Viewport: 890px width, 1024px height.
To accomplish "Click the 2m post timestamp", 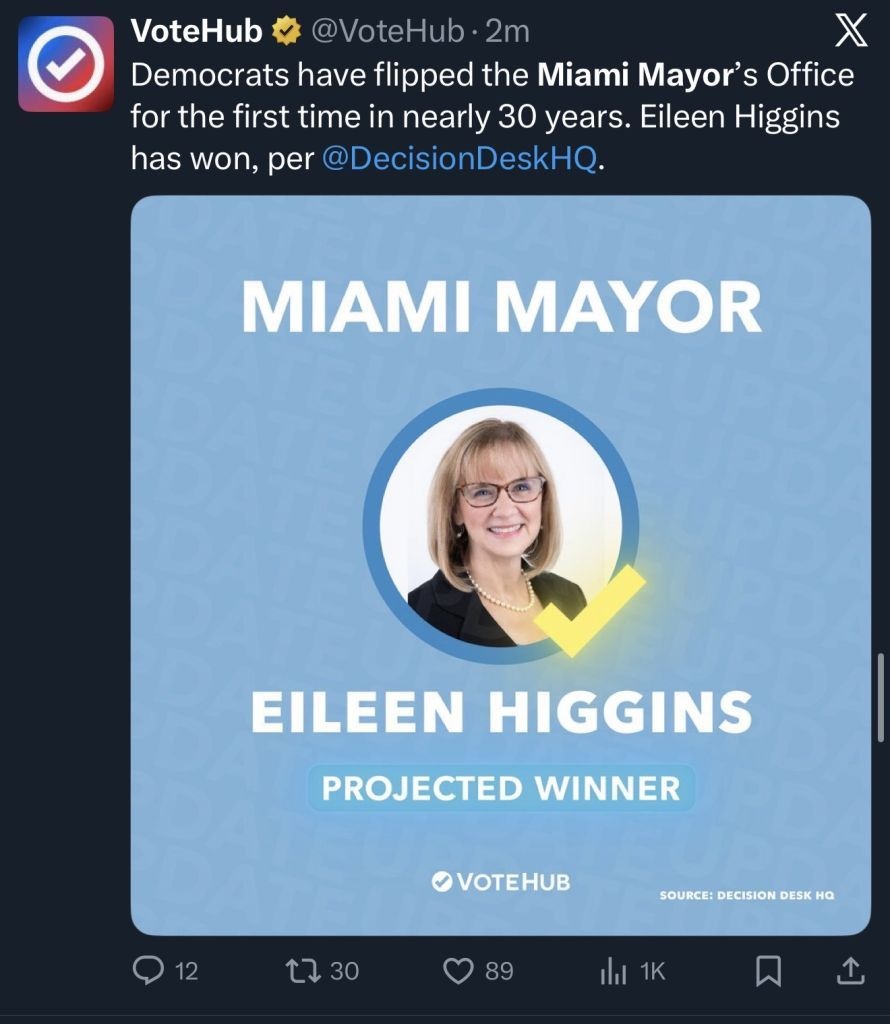I will coord(508,31).
